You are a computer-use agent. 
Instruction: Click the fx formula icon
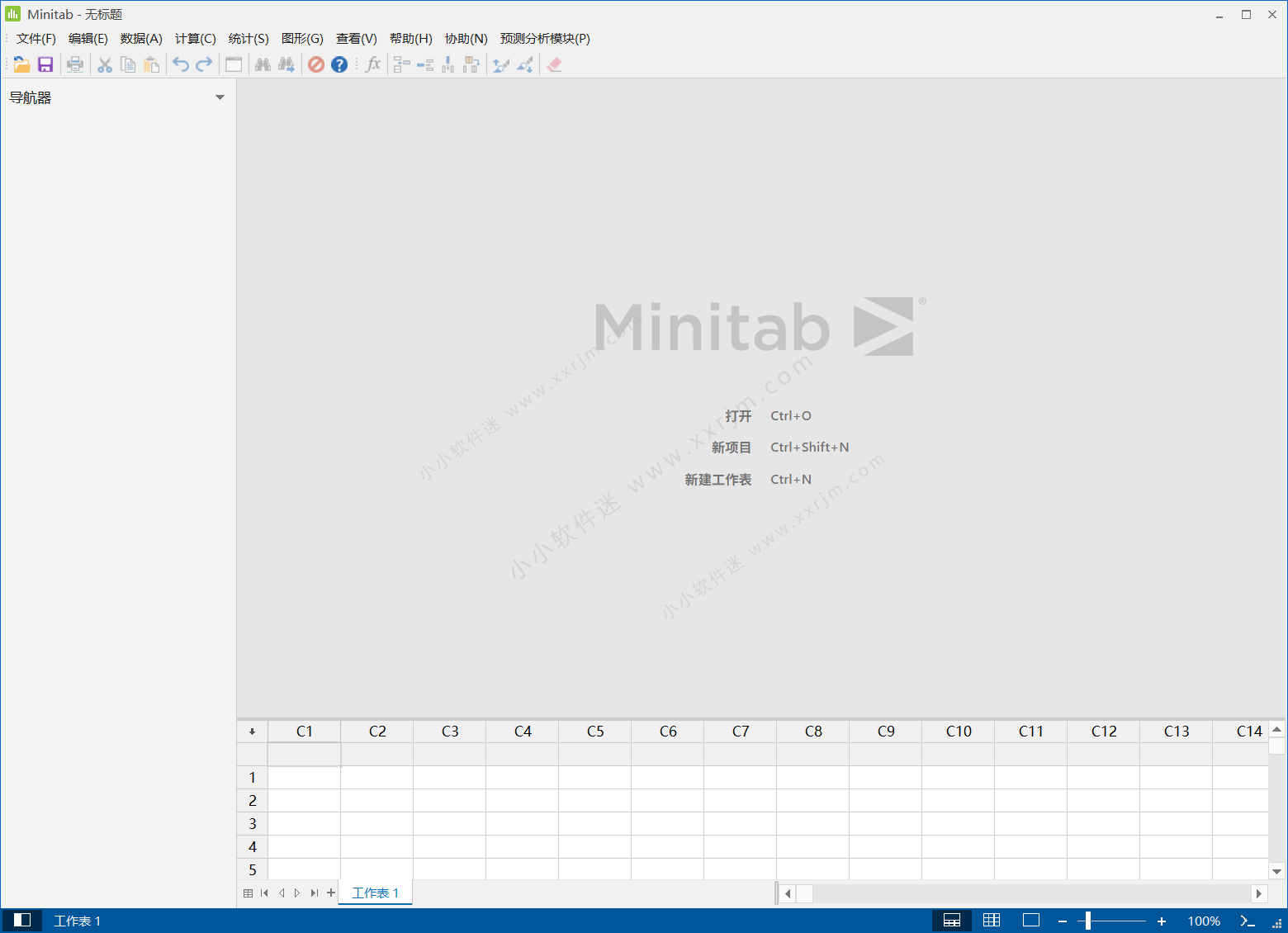pyautogui.click(x=373, y=64)
